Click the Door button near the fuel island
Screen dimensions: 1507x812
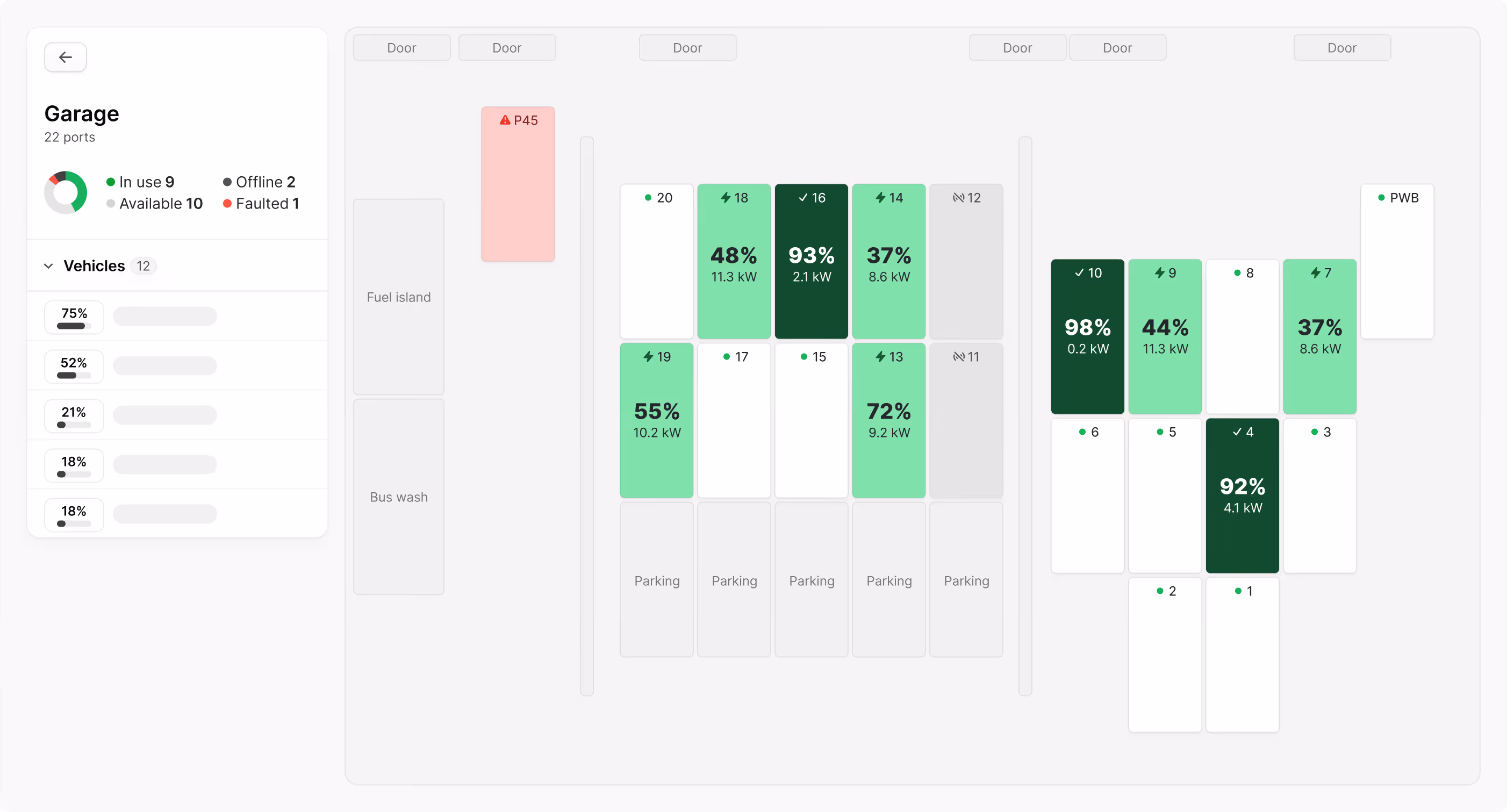point(401,47)
